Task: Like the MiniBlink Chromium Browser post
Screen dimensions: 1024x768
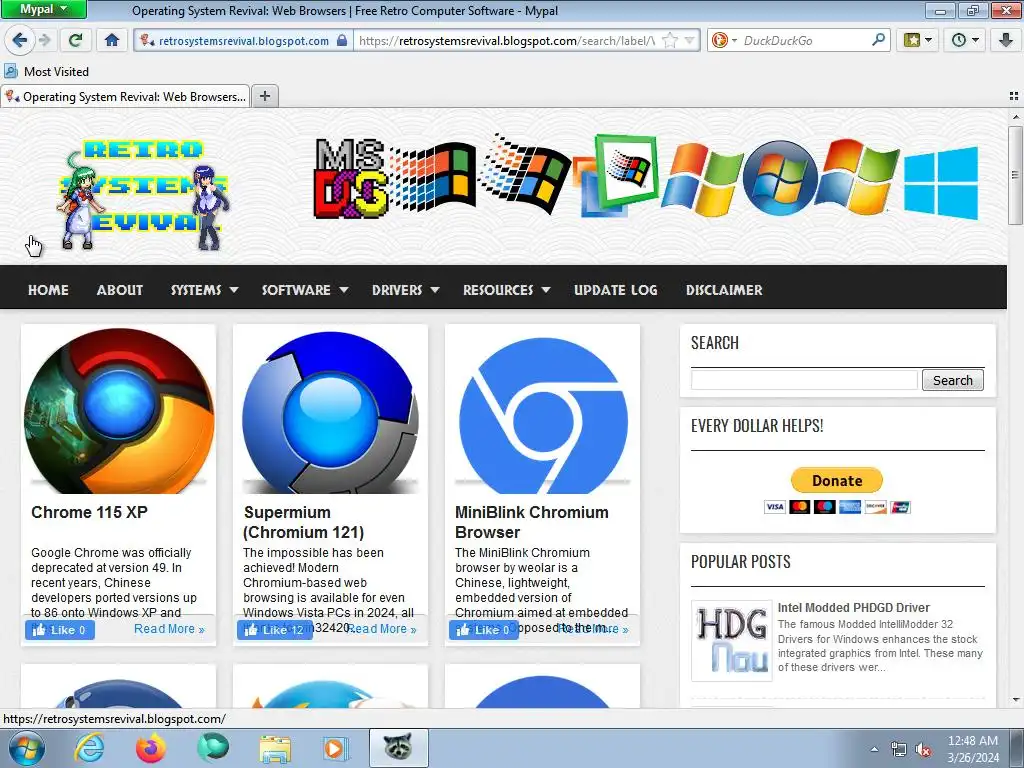Action: click(483, 630)
